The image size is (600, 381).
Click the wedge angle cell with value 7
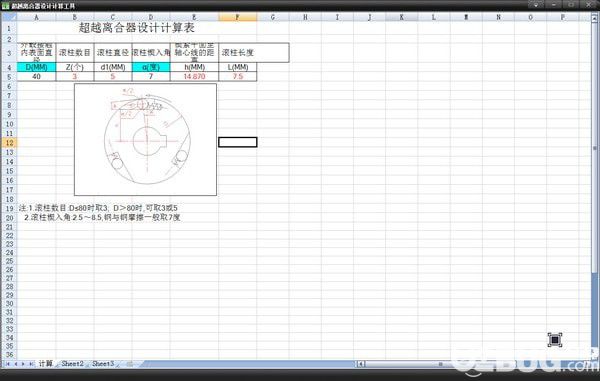tap(151, 77)
